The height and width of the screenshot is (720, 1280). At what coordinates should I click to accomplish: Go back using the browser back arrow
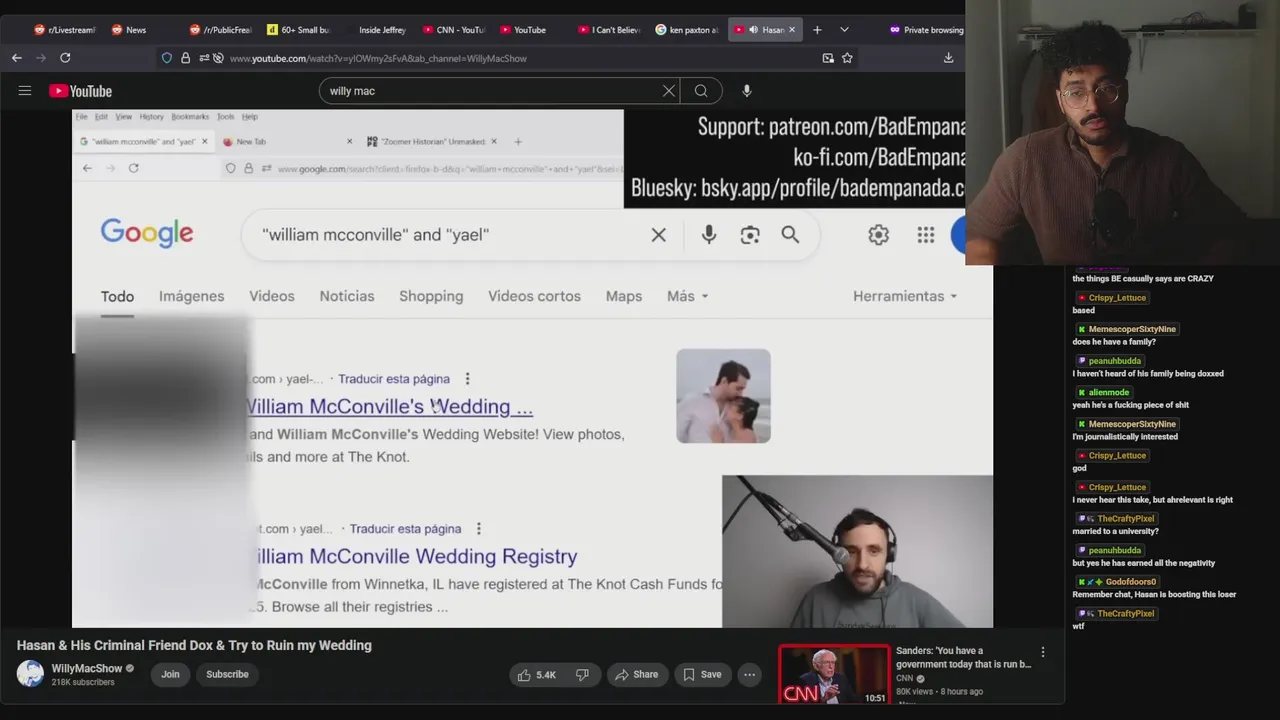tap(17, 58)
